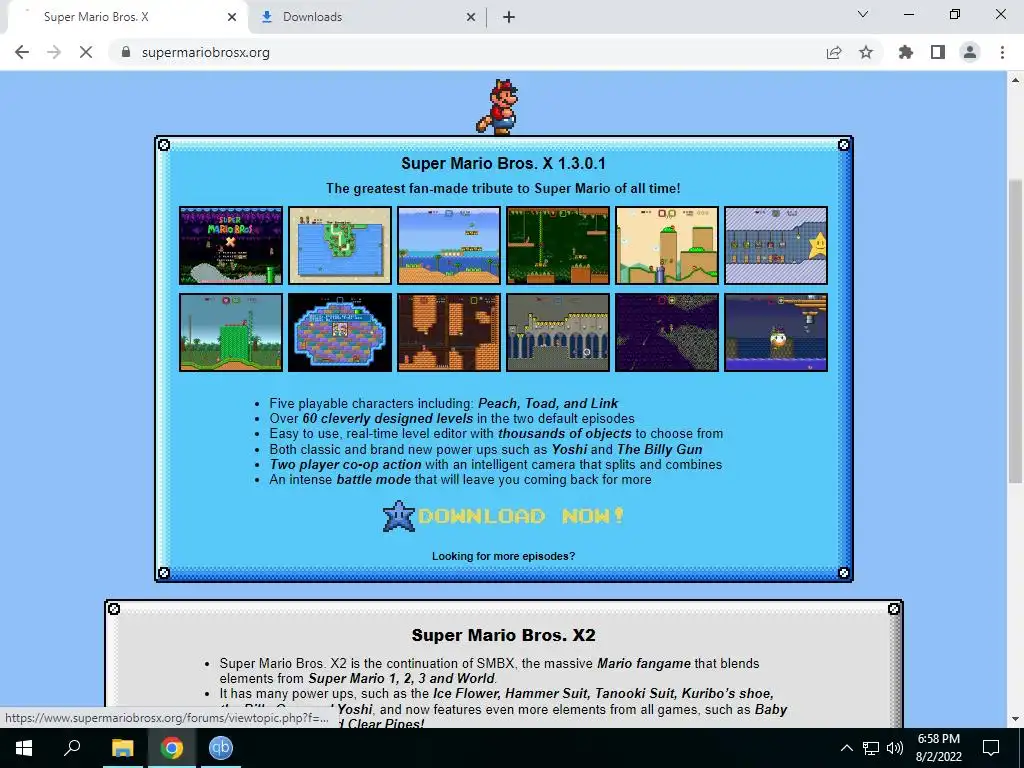
Task: Open Chrome's three-dot menu
Action: coord(1002,52)
